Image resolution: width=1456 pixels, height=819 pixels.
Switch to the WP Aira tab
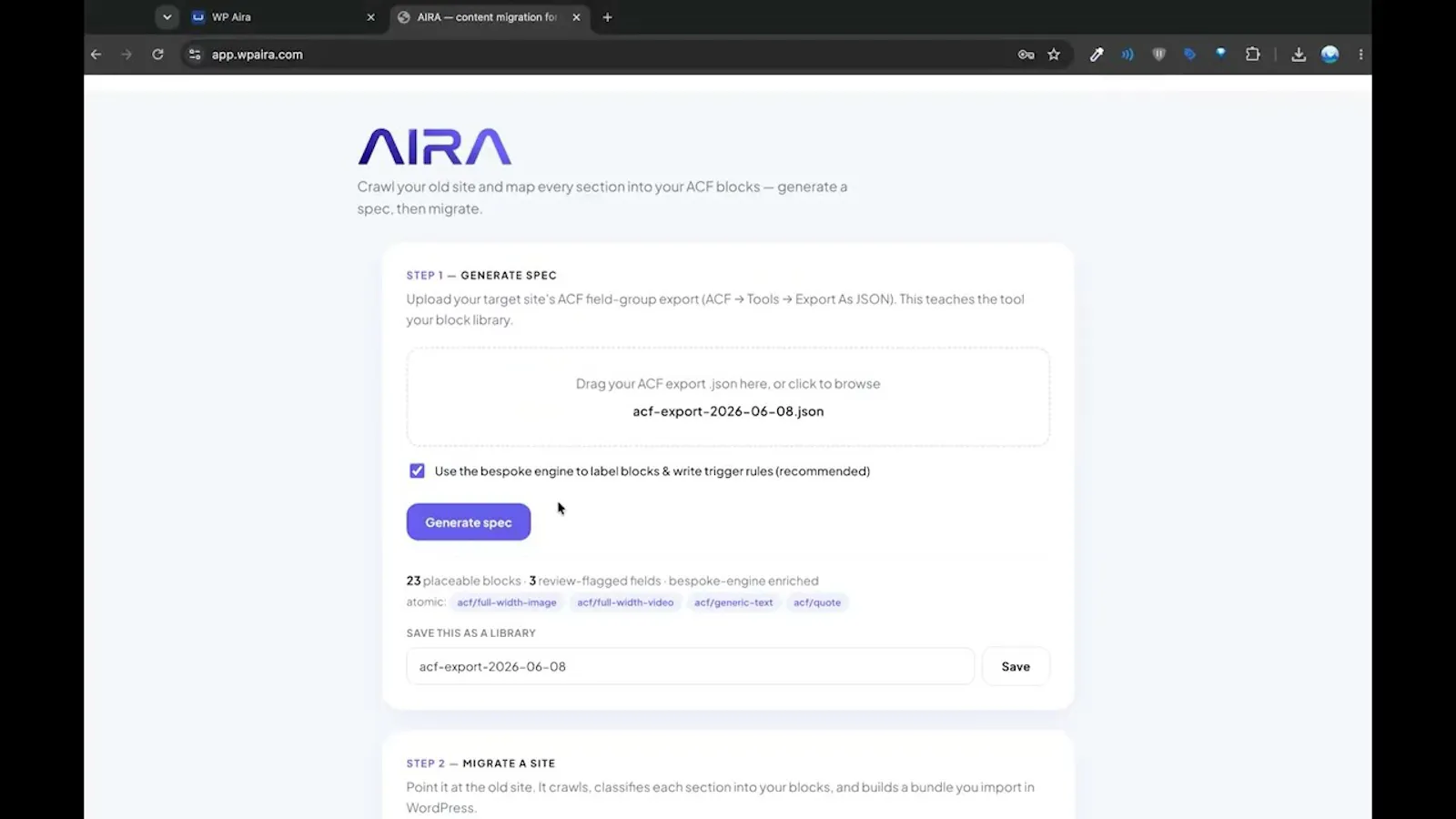[273, 17]
